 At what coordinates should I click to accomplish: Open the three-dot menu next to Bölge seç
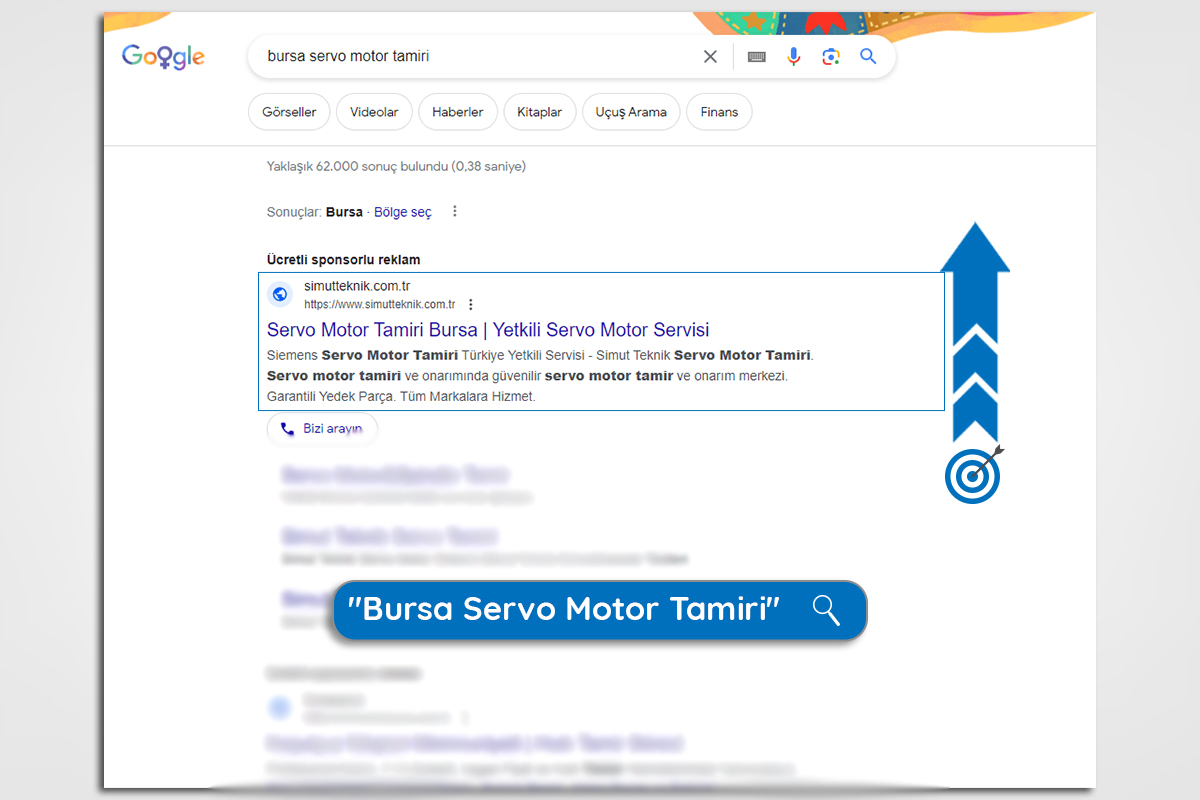click(x=455, y=211)
